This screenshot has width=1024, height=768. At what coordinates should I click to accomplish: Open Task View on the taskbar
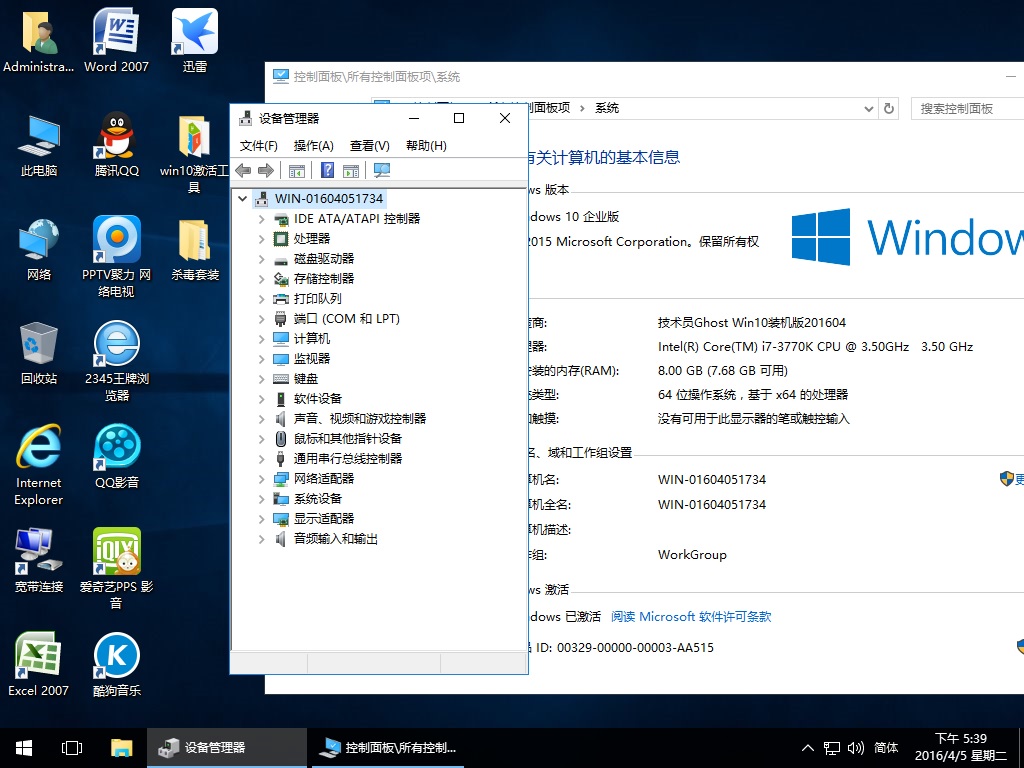click(x=72, y=748)
